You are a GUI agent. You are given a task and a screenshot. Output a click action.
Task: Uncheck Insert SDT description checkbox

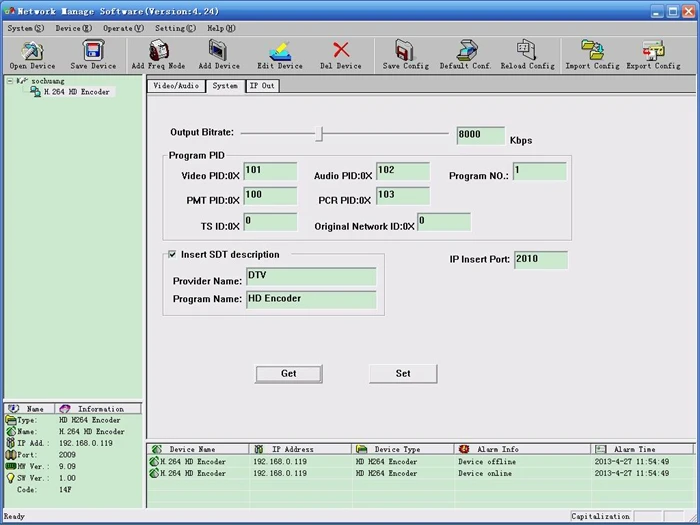(173, 255)
